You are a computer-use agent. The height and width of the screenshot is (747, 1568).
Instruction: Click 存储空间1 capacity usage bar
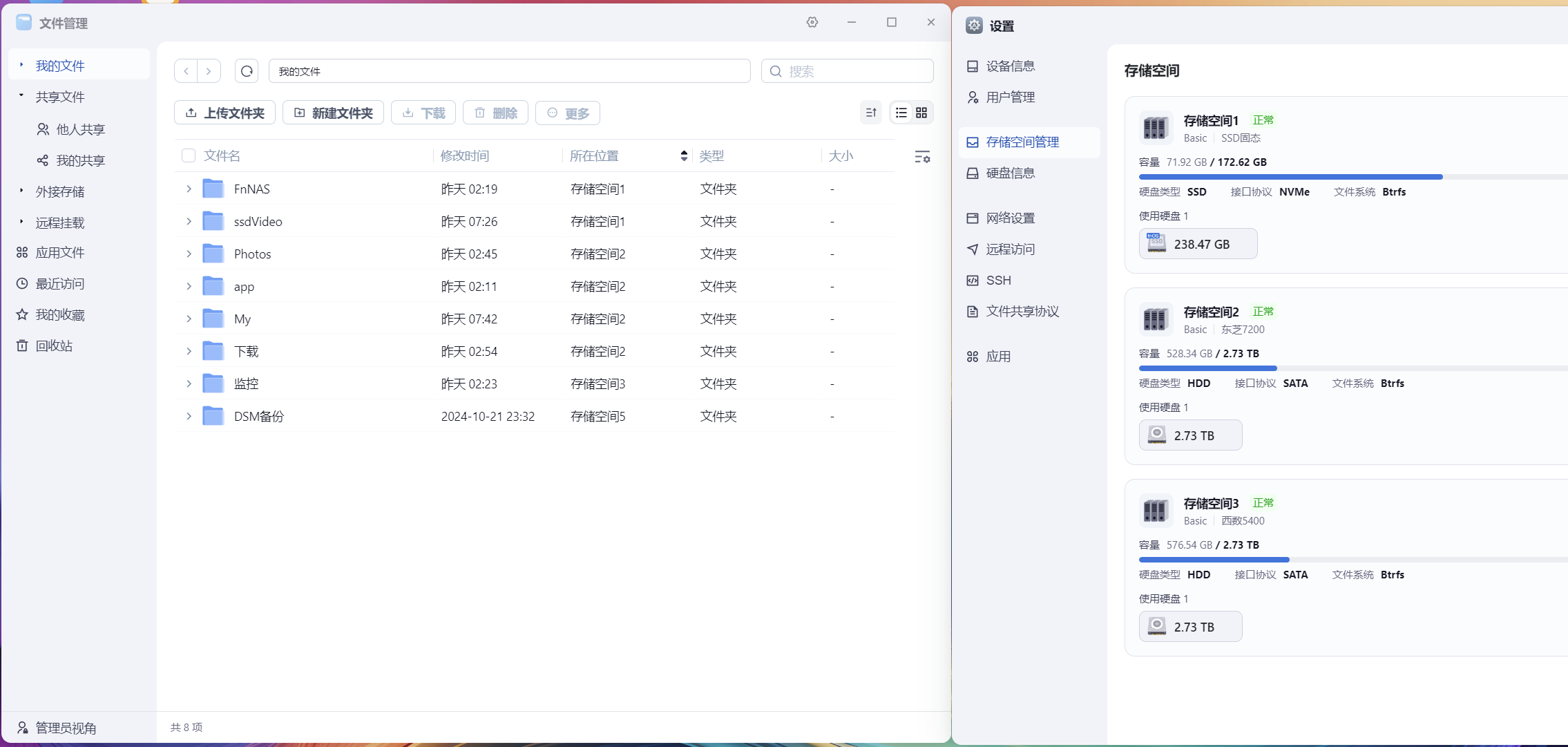1353,177
